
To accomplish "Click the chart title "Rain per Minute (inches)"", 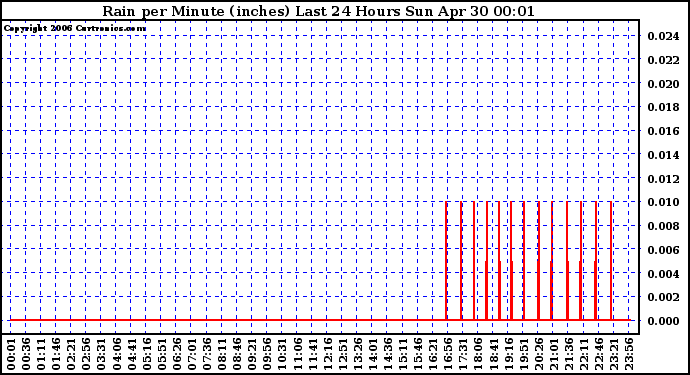I will click(196, 11).
